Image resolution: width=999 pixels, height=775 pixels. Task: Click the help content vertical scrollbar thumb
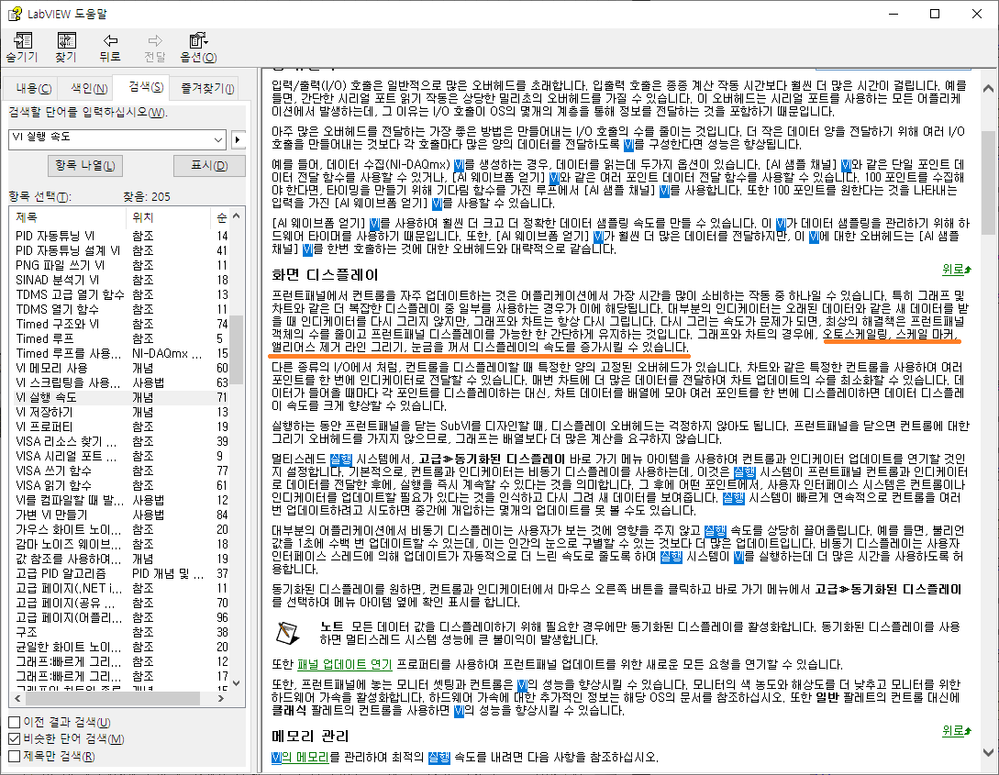[x=988, y=183]
